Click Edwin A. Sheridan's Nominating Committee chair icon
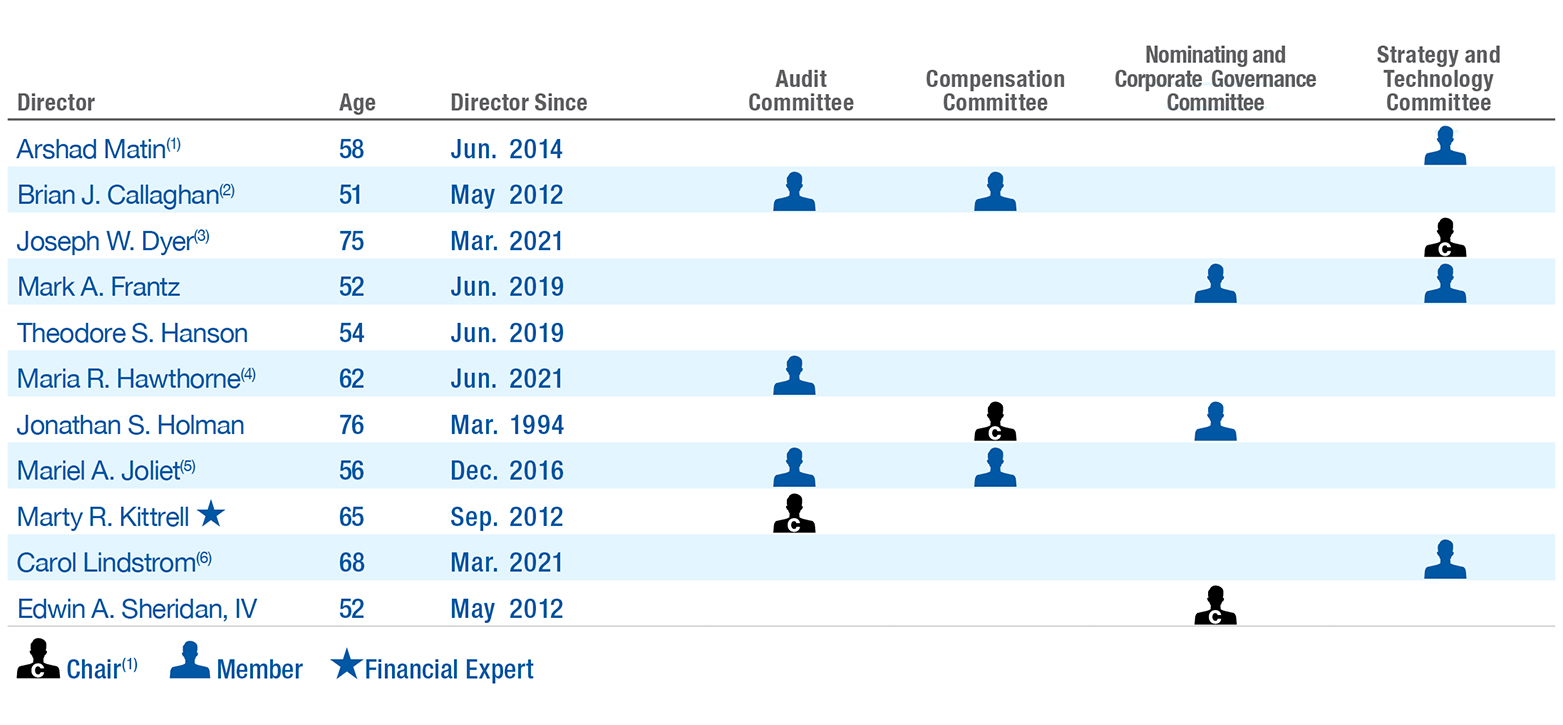The height and width of the screenshot is (725, 1563). (1215, 606)
